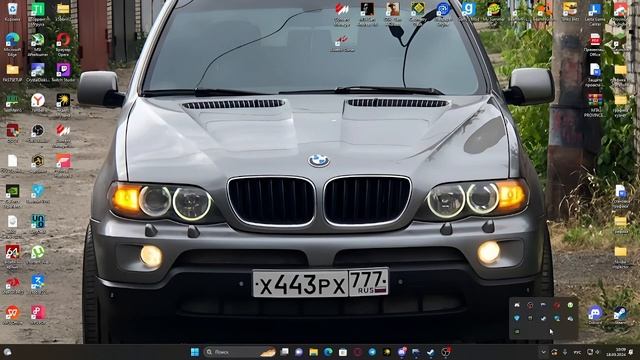
Task: Open the folder icon below Microsoft Edge
Action: 12,70
